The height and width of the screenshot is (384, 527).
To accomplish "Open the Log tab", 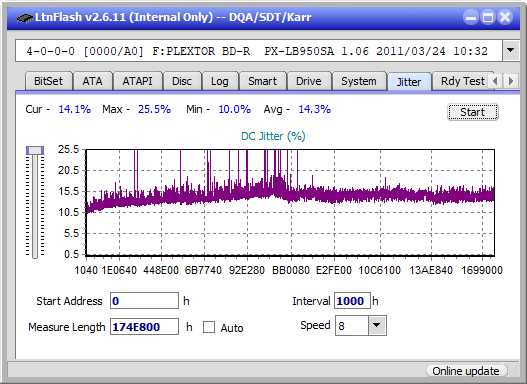I will click(219, 81).
